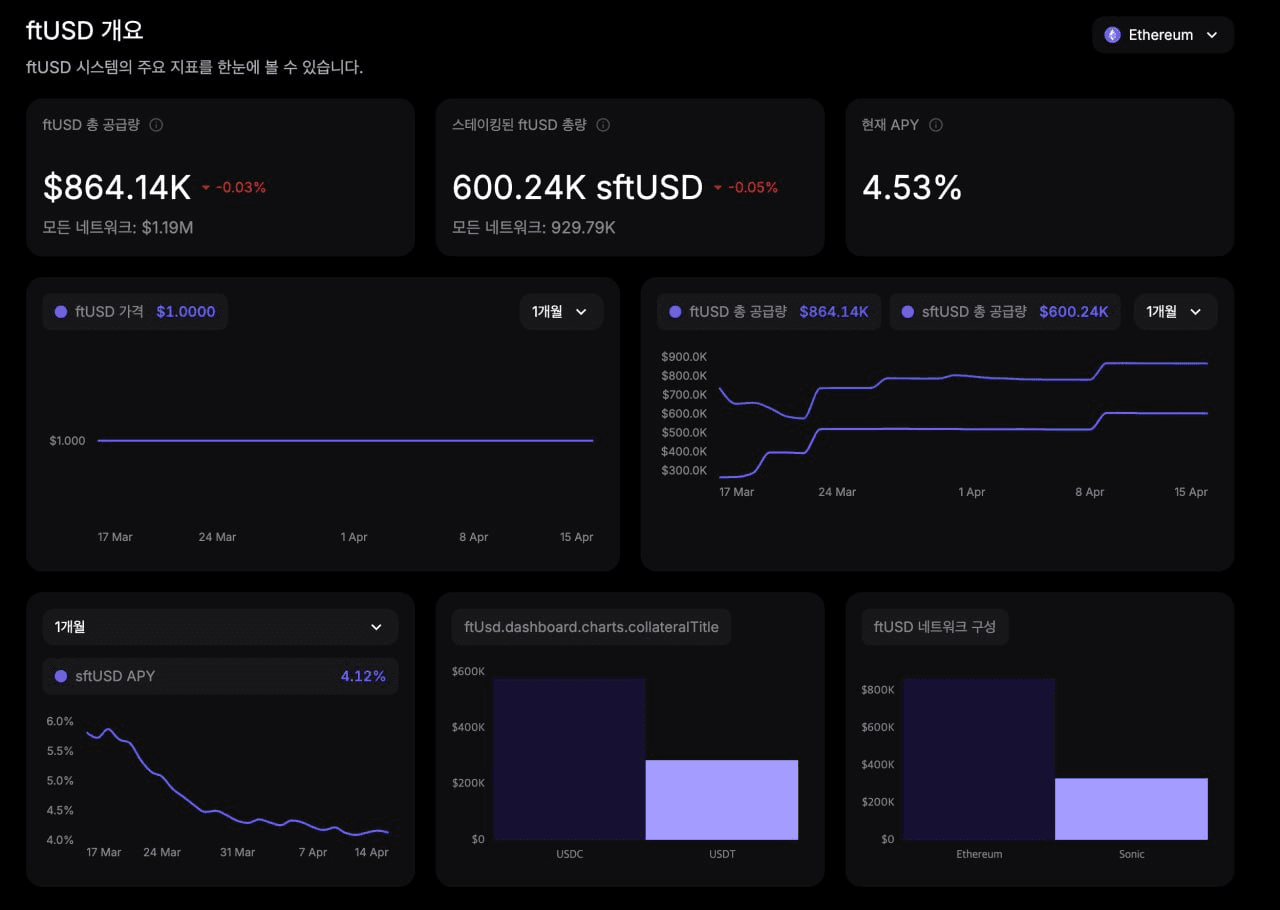Click the ftUSD 네트워크 구성 chart title

point(934,627)
